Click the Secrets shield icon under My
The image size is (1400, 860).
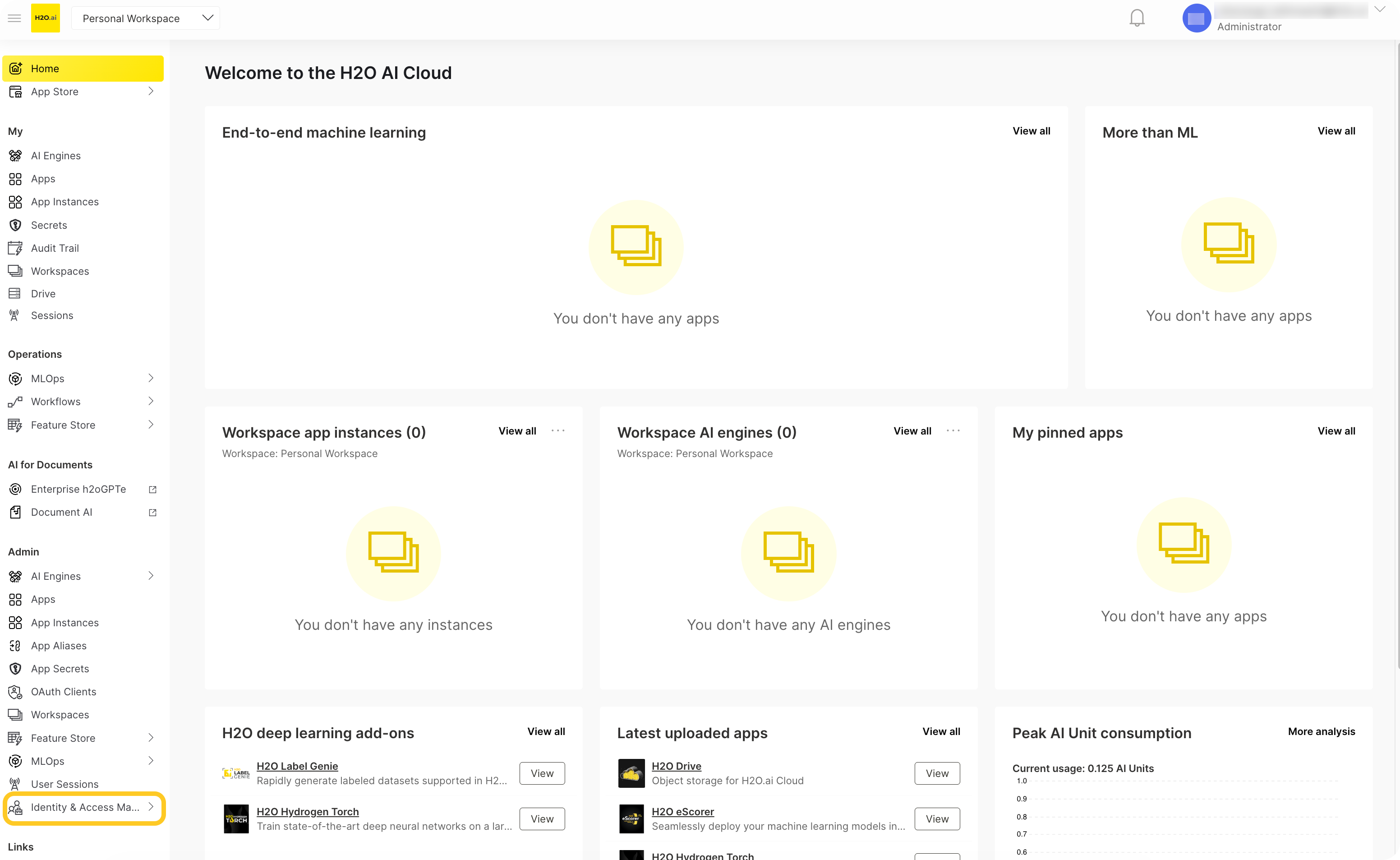(x=15, y=225)
